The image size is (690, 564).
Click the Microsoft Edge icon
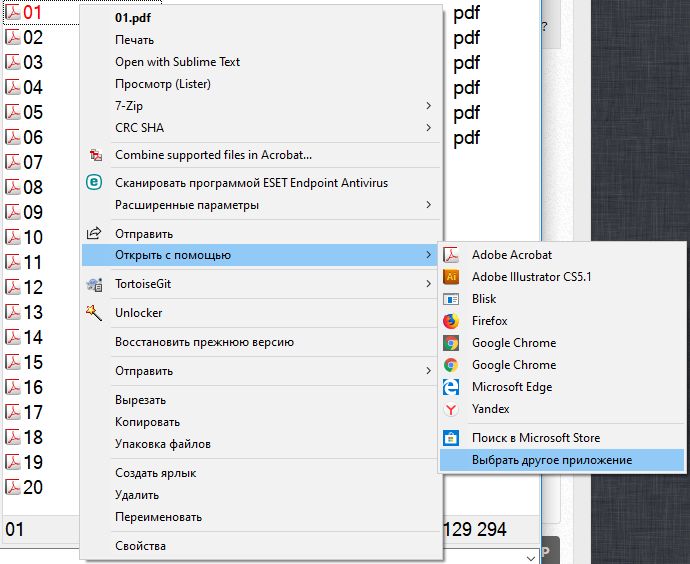pyautogui.click(x=451, y=387)
